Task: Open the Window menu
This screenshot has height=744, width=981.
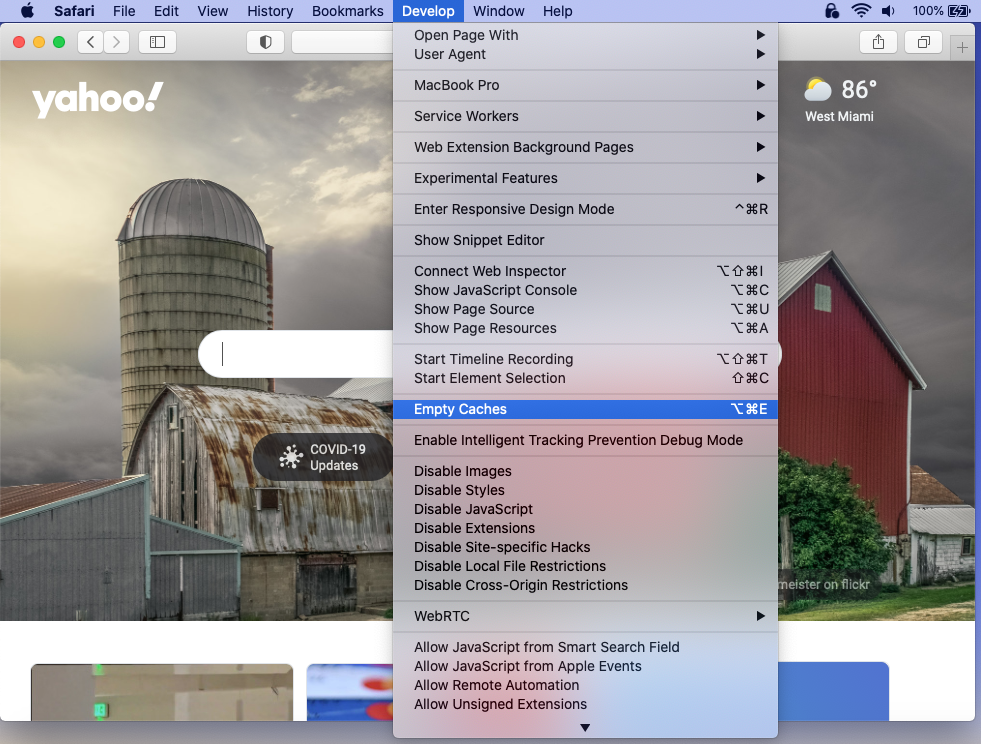Action: click(499, 11)
